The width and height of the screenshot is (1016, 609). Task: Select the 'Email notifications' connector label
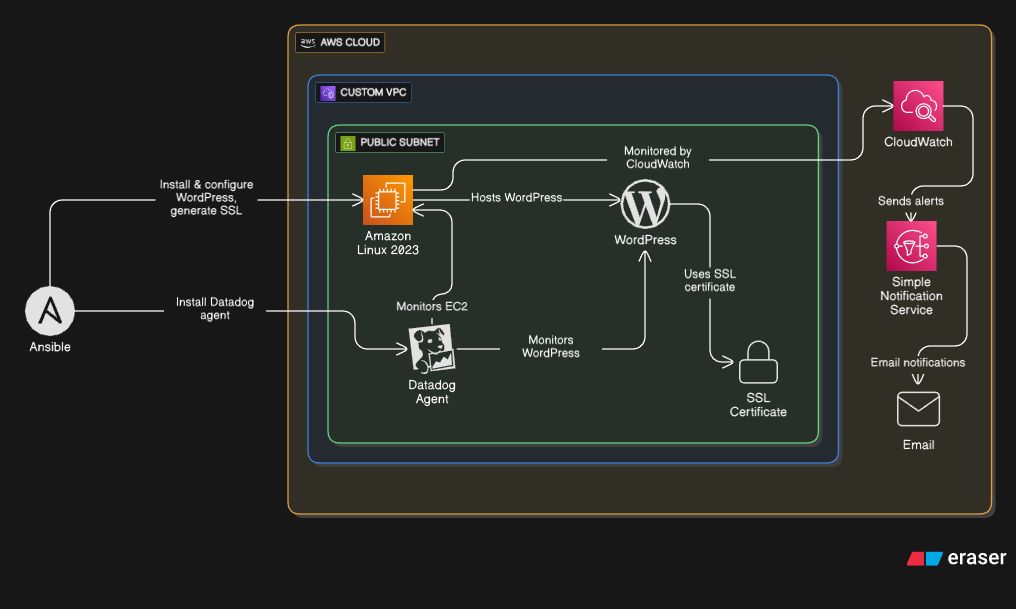click(x=918, y=362)
